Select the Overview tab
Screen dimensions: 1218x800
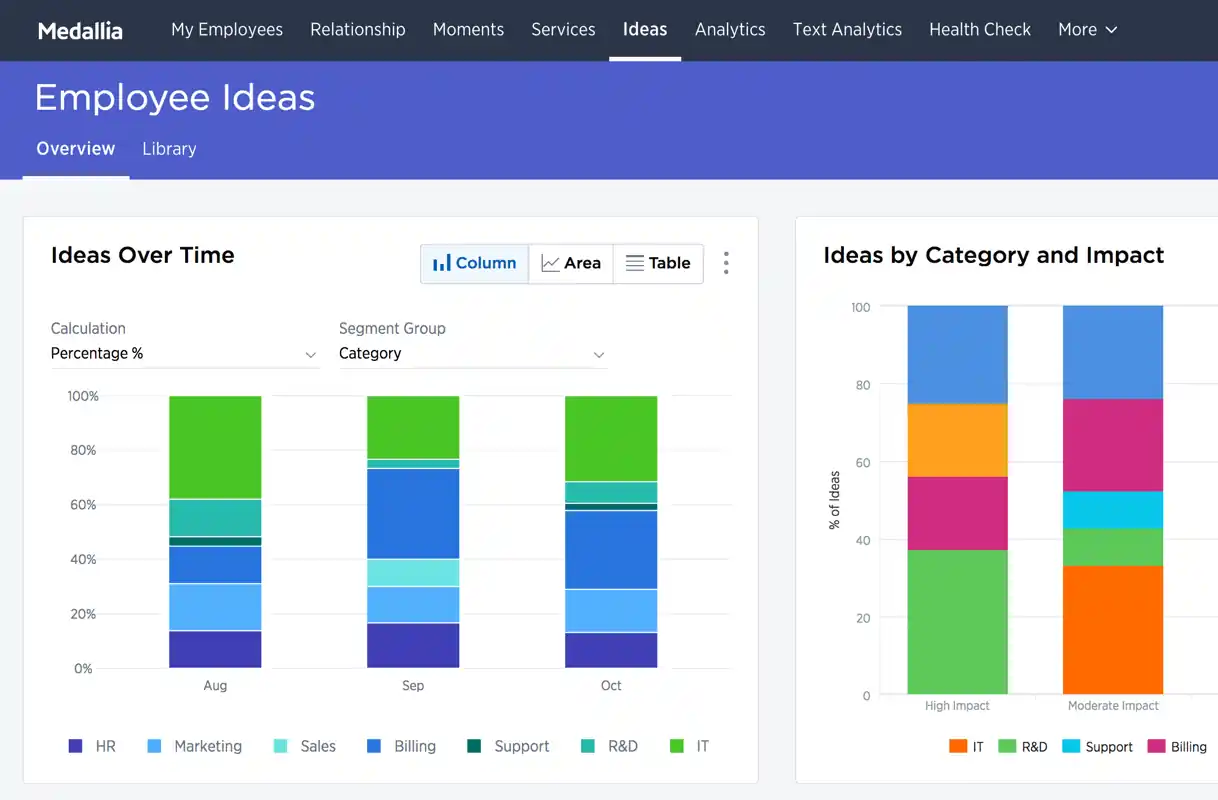[76, 149]
